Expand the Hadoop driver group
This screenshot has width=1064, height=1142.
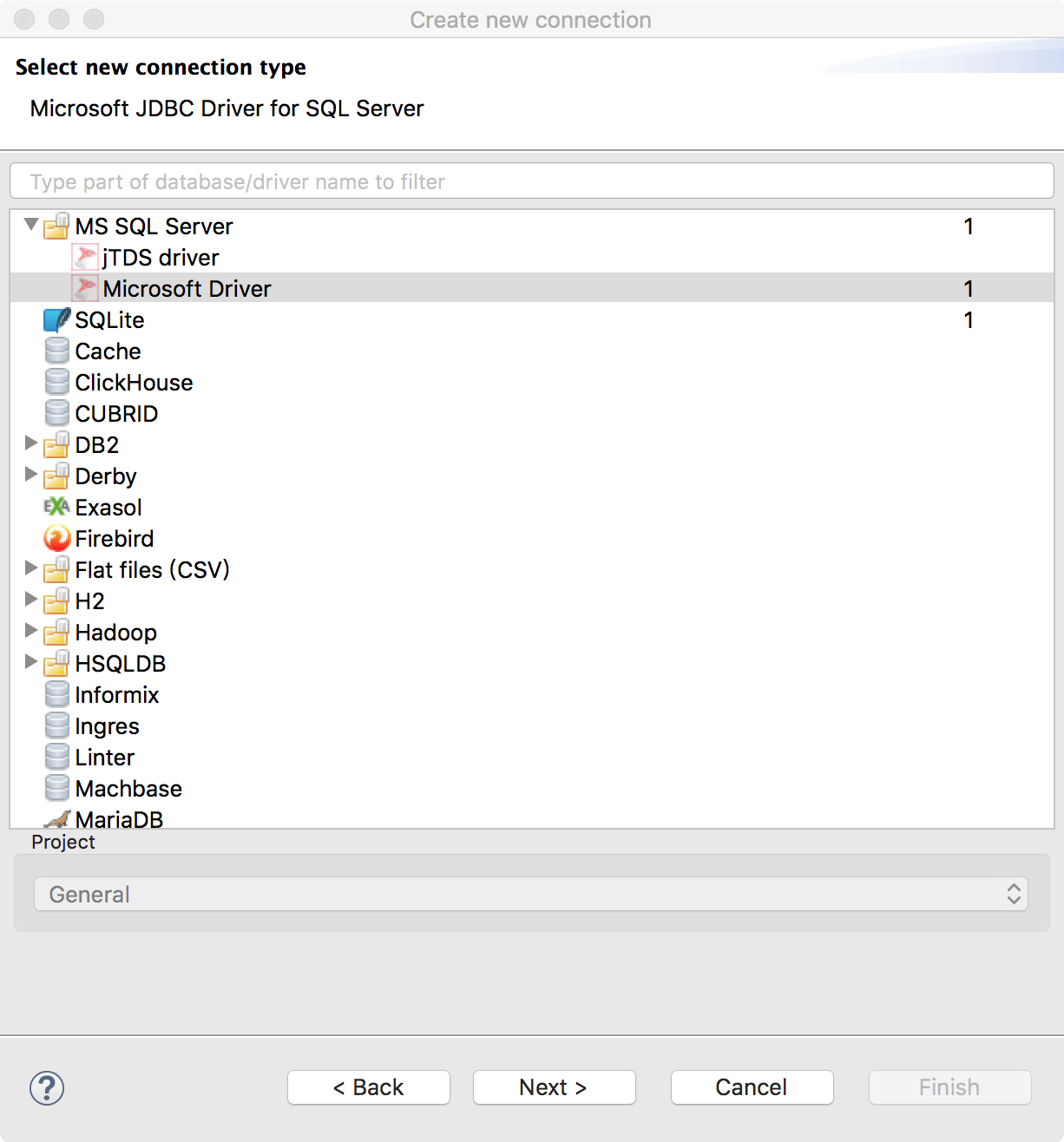(x=31, y=631)
